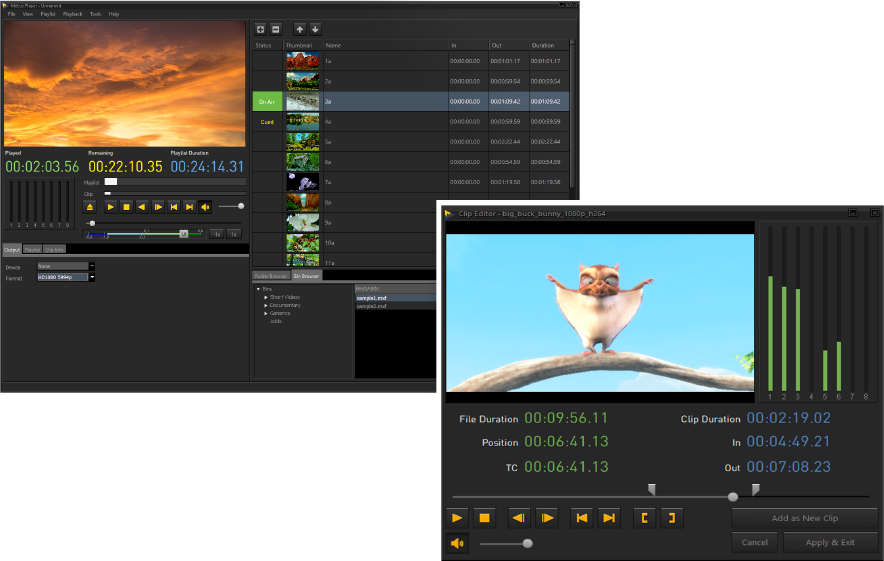Open the Playback menu

coord(73,14)
